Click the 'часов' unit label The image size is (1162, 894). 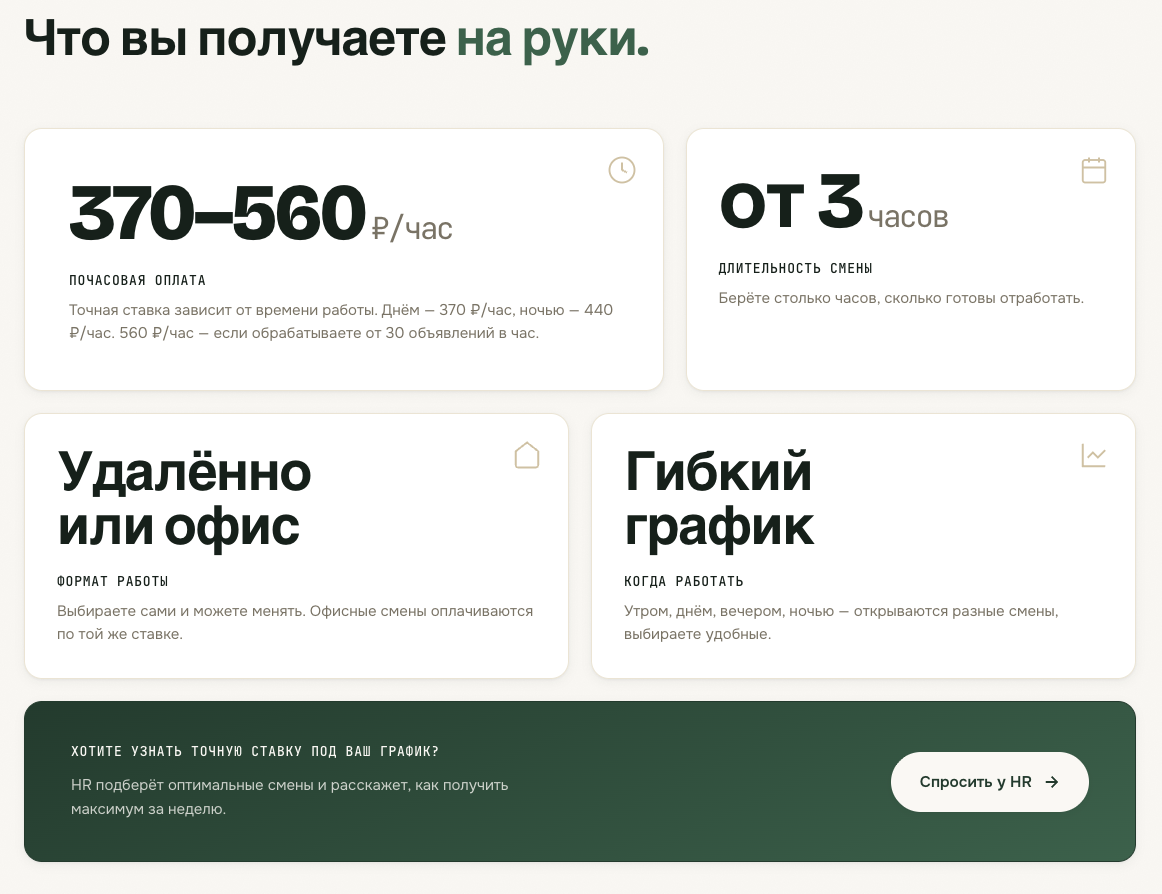click(x=908, y=216)
